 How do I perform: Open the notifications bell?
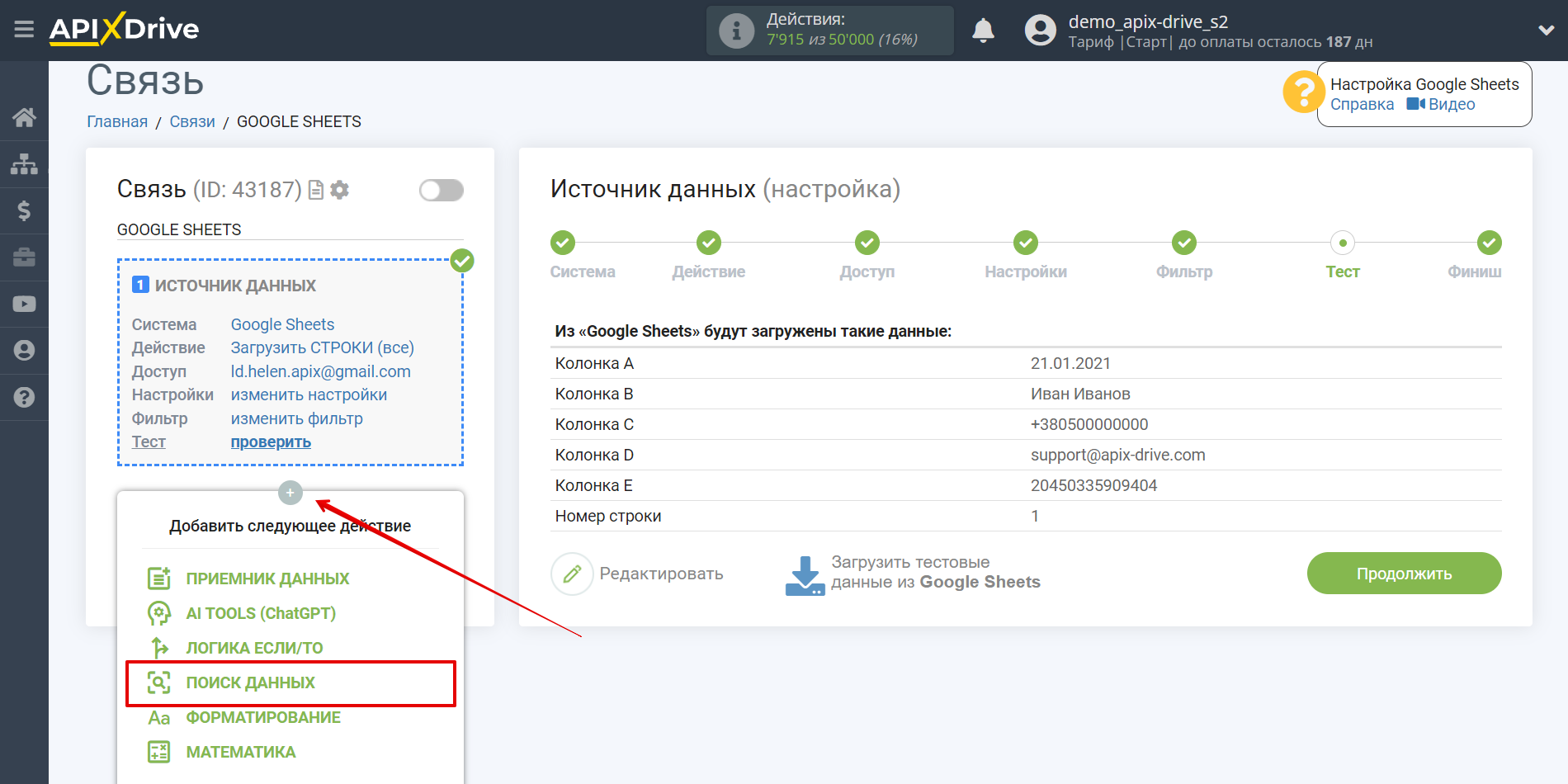(983, 31)
